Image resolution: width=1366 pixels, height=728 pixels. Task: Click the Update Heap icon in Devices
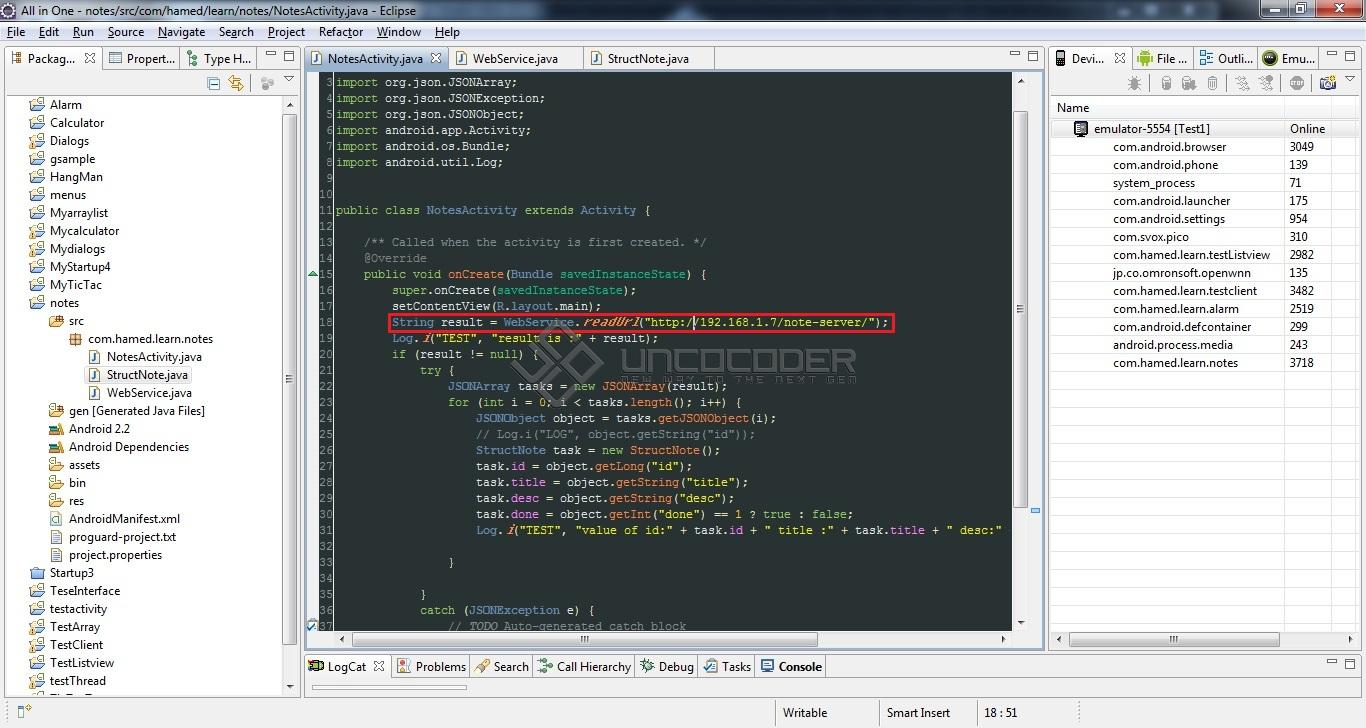[1166, 84]
